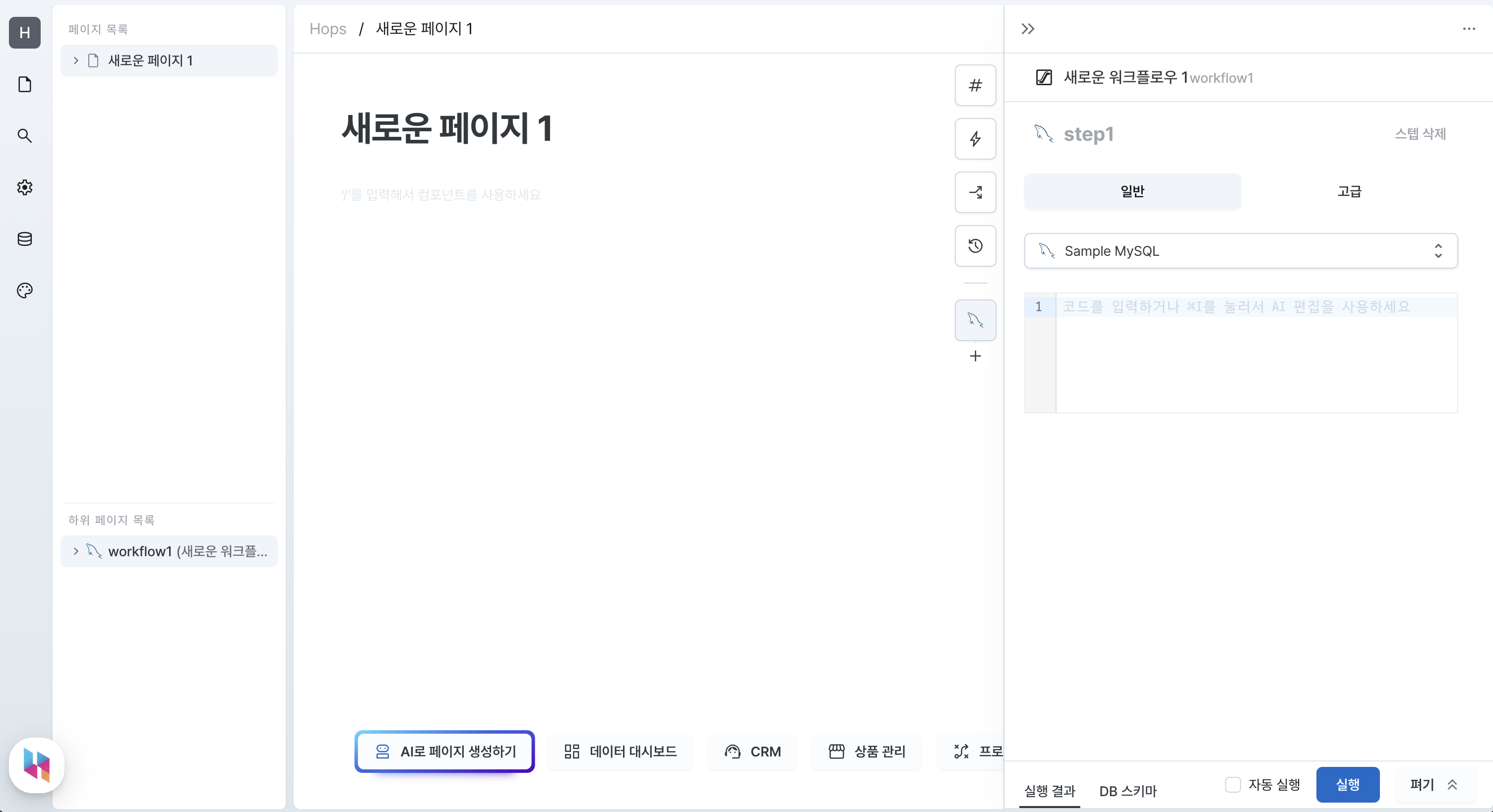Open the theme palette icon
This screenshot has height=812, width=1493.
pyautogui.click(x=25, y=290)
